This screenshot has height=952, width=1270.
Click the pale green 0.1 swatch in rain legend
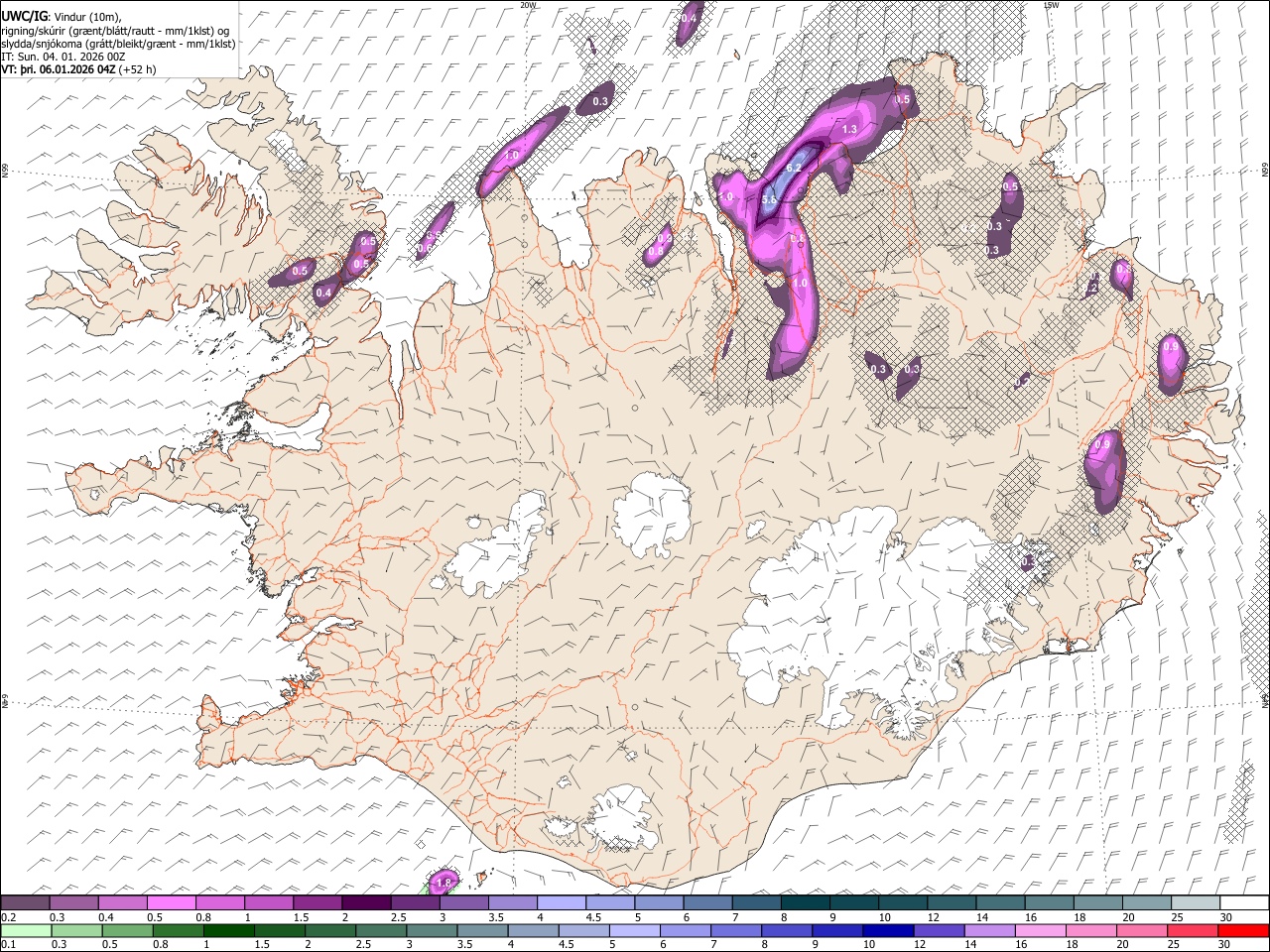pyautogui.click(x=25, y=930)
